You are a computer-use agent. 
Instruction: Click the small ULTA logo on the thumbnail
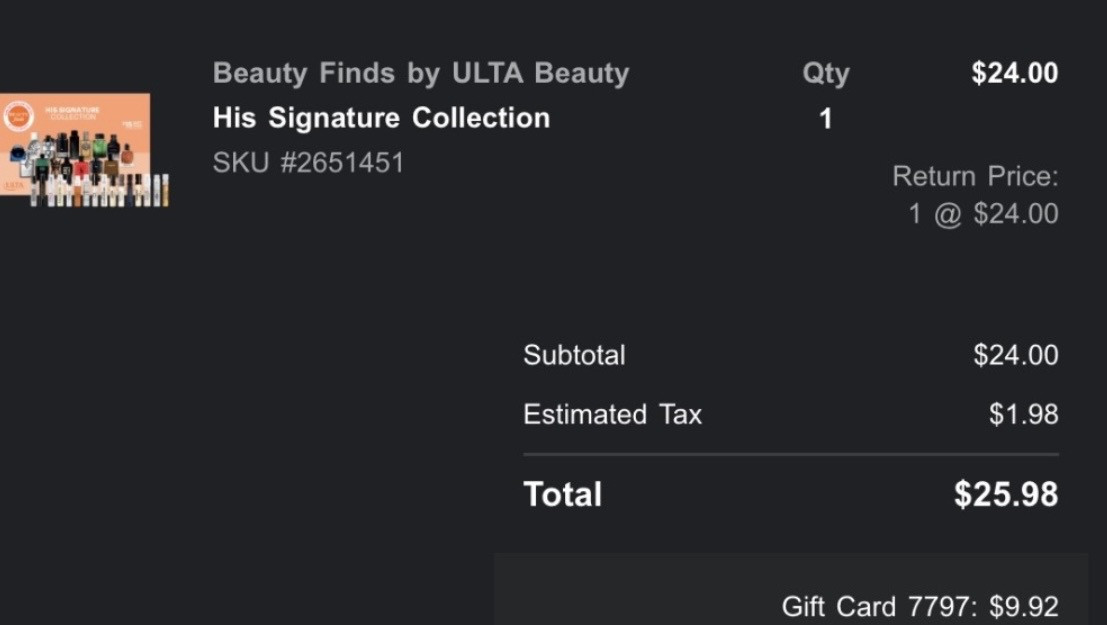pos(14,185)
